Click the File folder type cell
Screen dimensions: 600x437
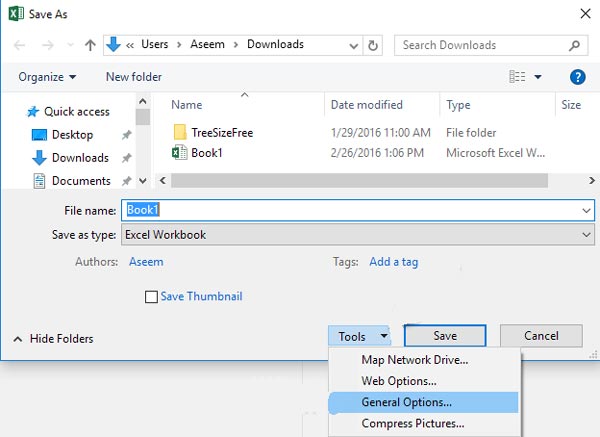point(471,133)
